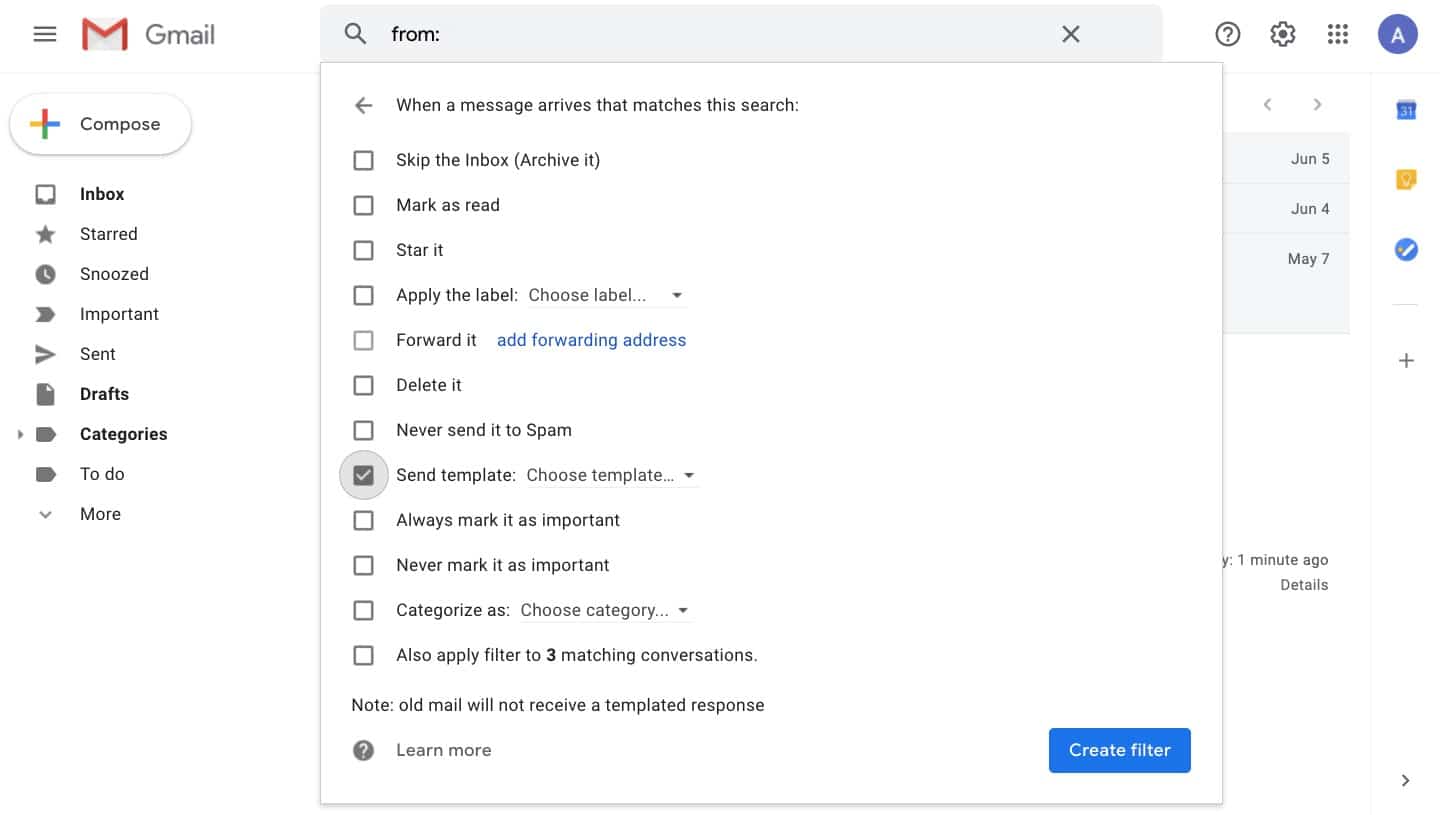
Task: Open the Choose category dropdown
Action: pyautogui.click(x=604, y=610)
